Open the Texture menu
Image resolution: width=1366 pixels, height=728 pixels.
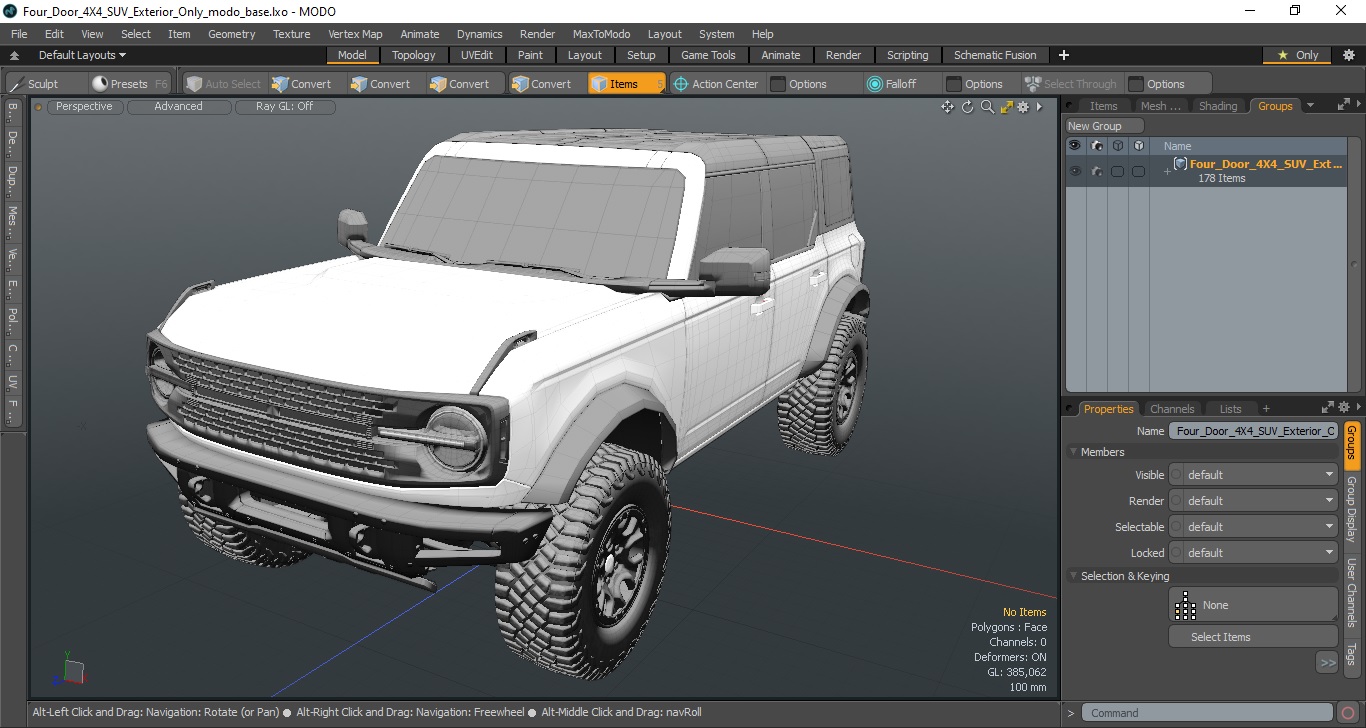click(292, 34)
